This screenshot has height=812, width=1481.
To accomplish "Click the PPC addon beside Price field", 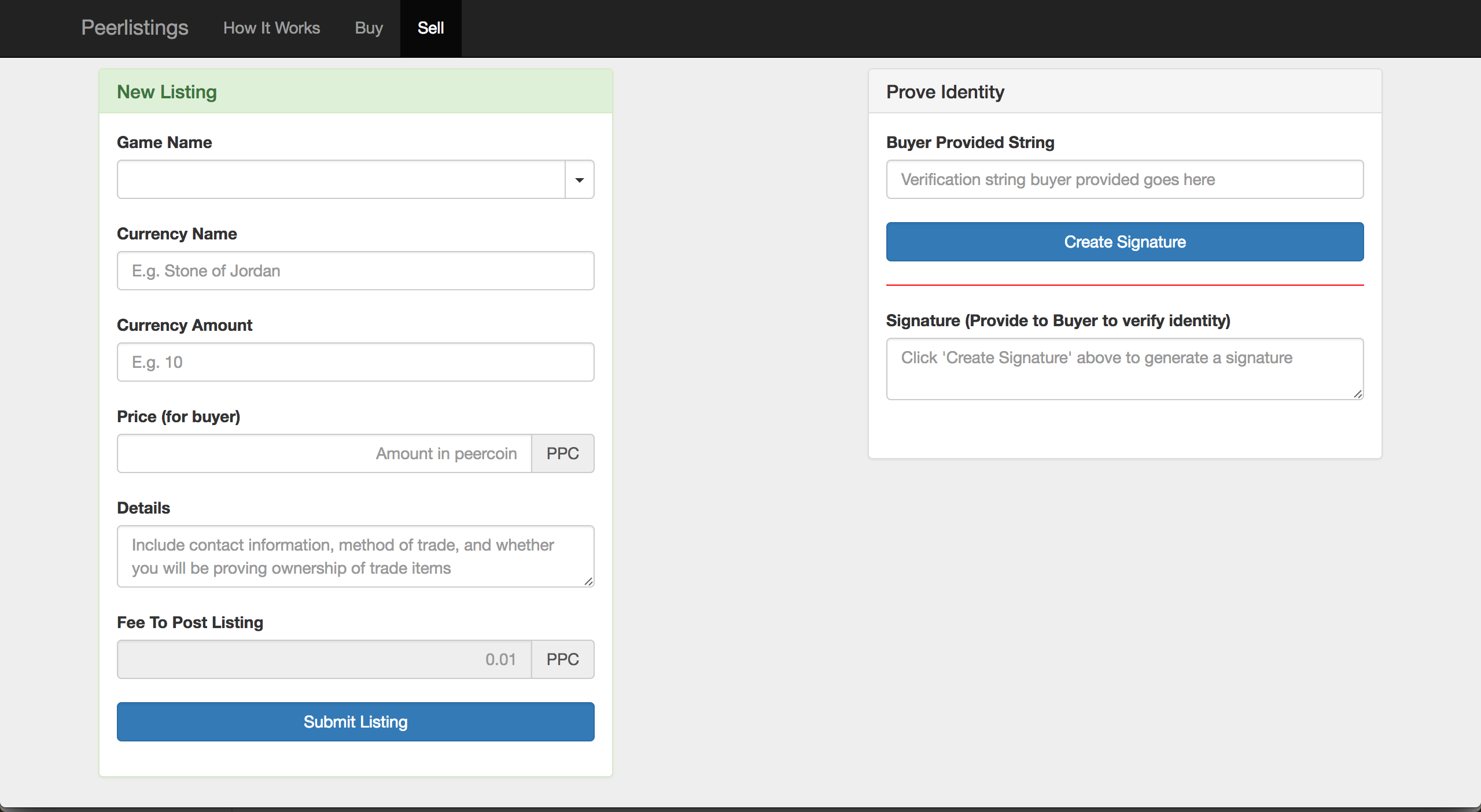I will 562,453.
